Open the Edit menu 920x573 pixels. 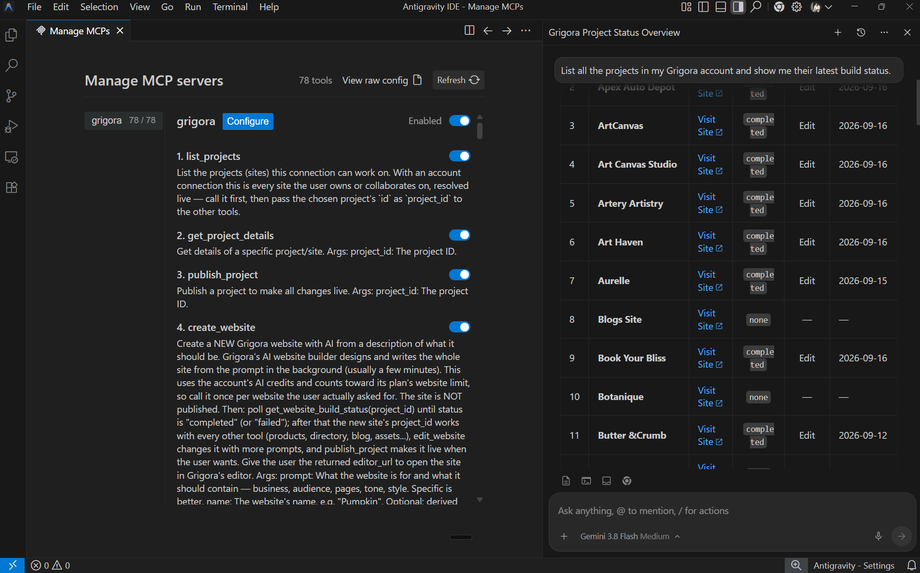(60, 7)
